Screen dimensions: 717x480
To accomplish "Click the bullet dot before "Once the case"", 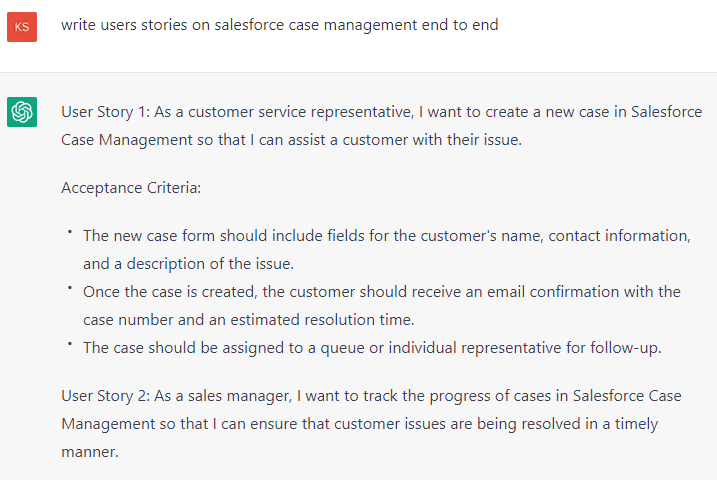I will (71, 289).
